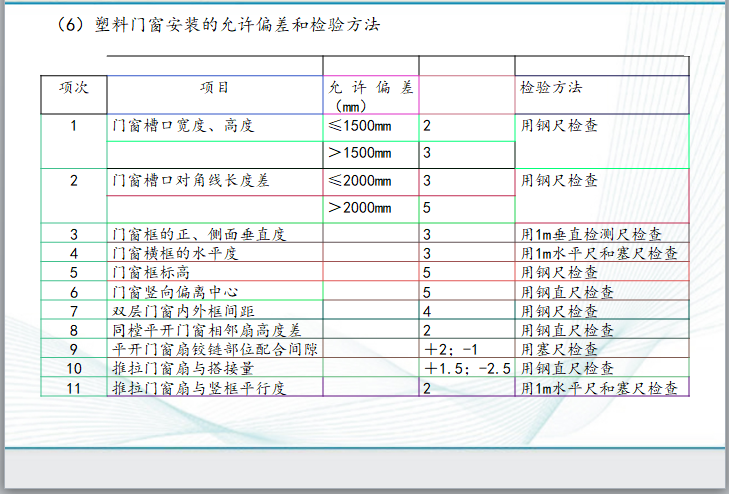The width and height of the screenshot is (729, 494).
Task: Click the ≤1500mm cell
Action: tap(360, 127)
